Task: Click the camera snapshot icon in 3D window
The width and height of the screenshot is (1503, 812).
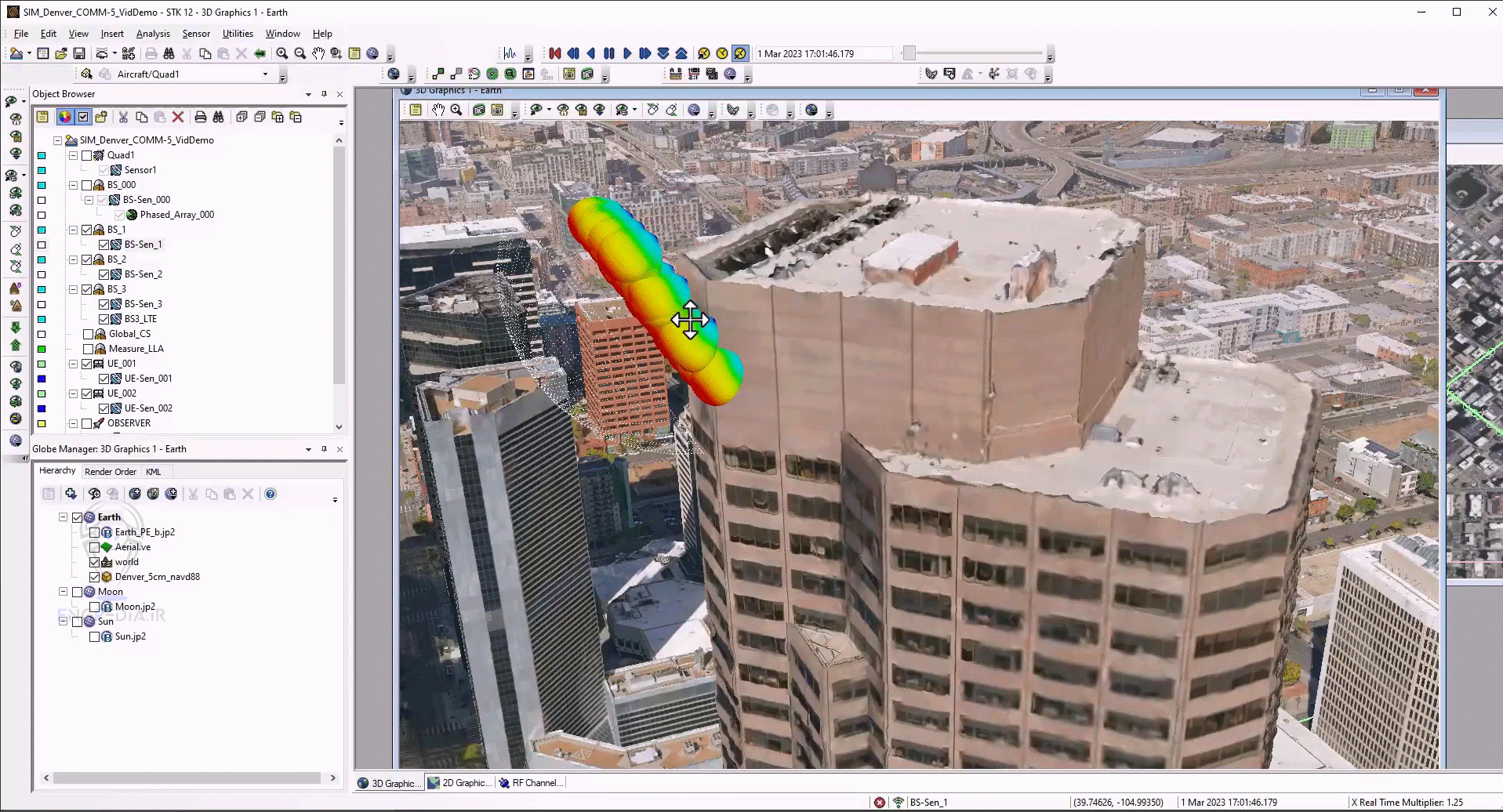Action: (x=477, y=110)
